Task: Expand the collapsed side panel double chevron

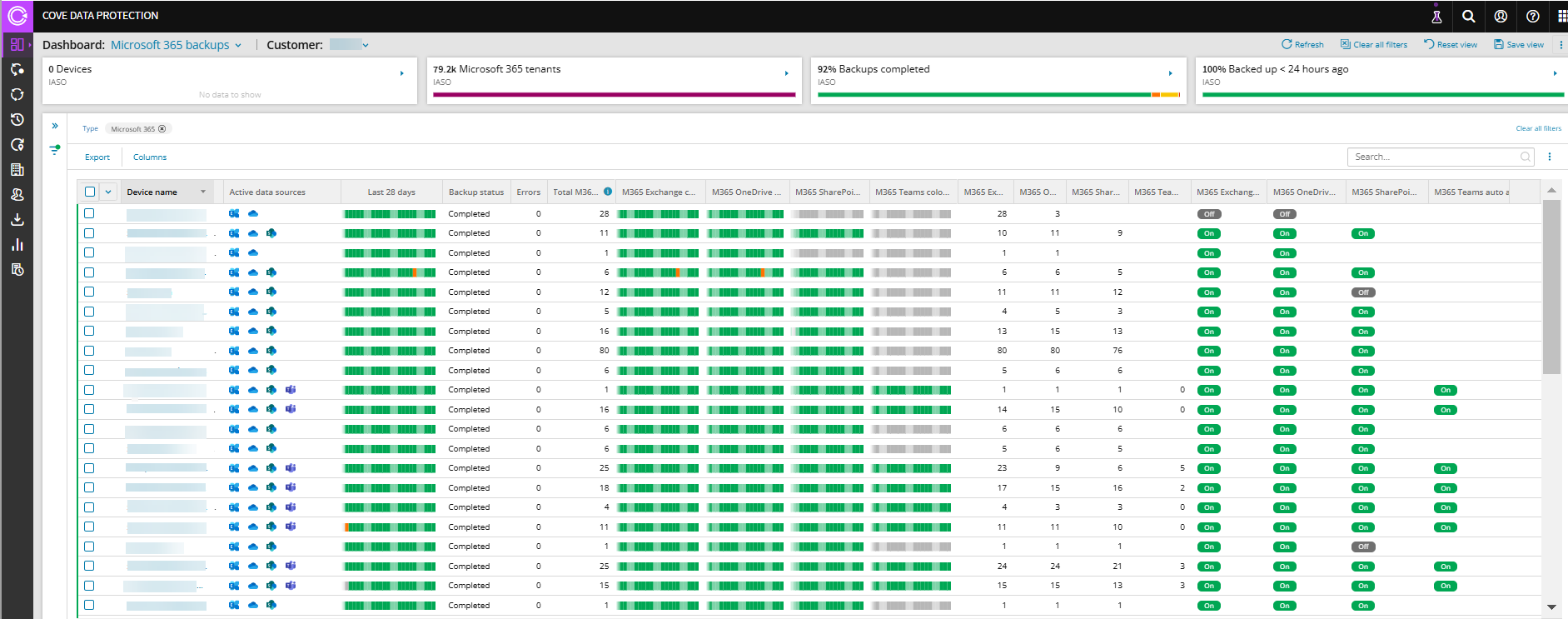Action: (x=55, y=126)
